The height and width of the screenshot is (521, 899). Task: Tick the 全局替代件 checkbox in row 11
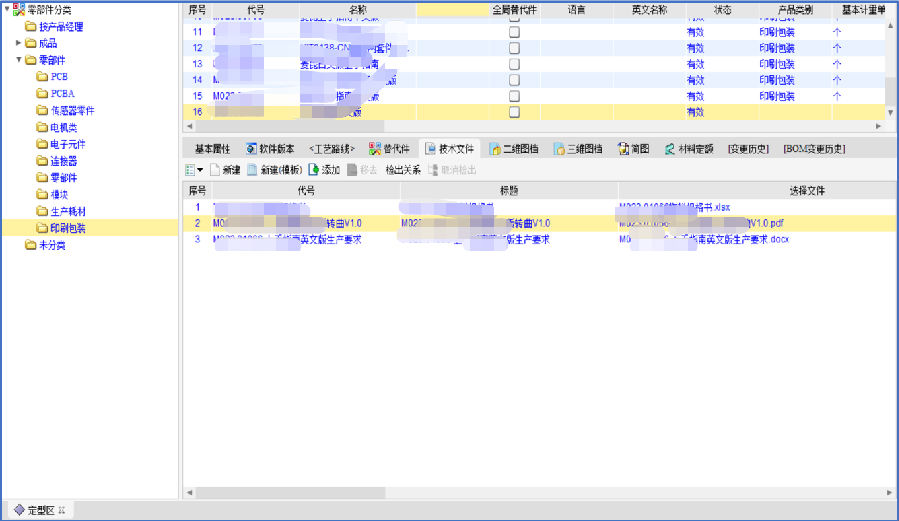514,32
